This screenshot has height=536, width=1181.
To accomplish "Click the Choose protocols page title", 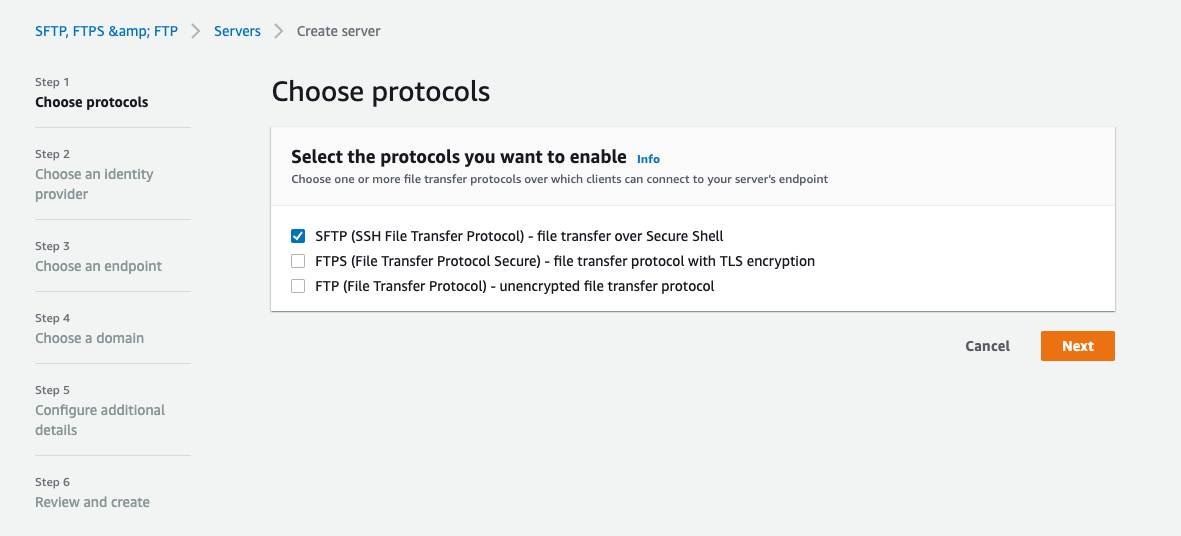I will tap(380, 92).
